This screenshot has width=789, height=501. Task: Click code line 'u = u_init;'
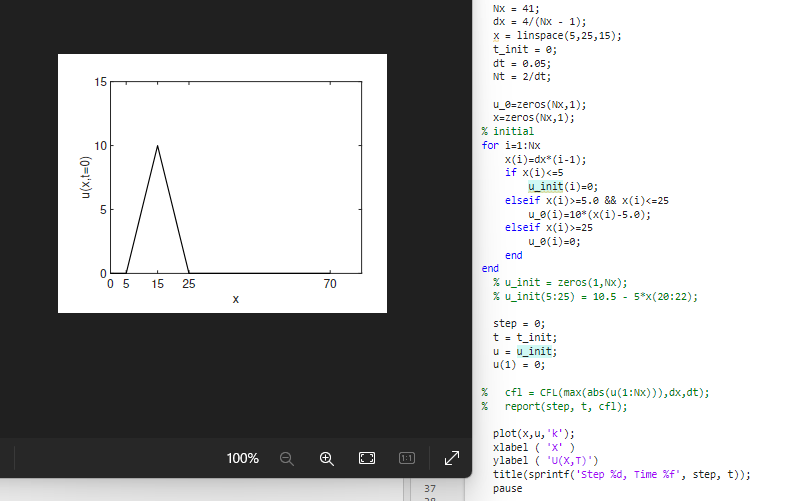coord(525,352)
